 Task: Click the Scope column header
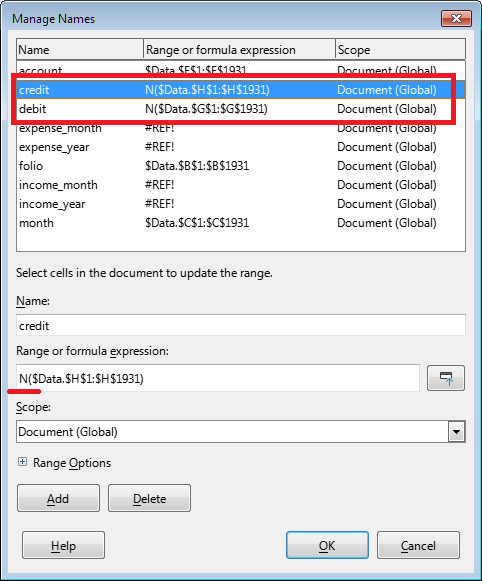pos(400,49)
